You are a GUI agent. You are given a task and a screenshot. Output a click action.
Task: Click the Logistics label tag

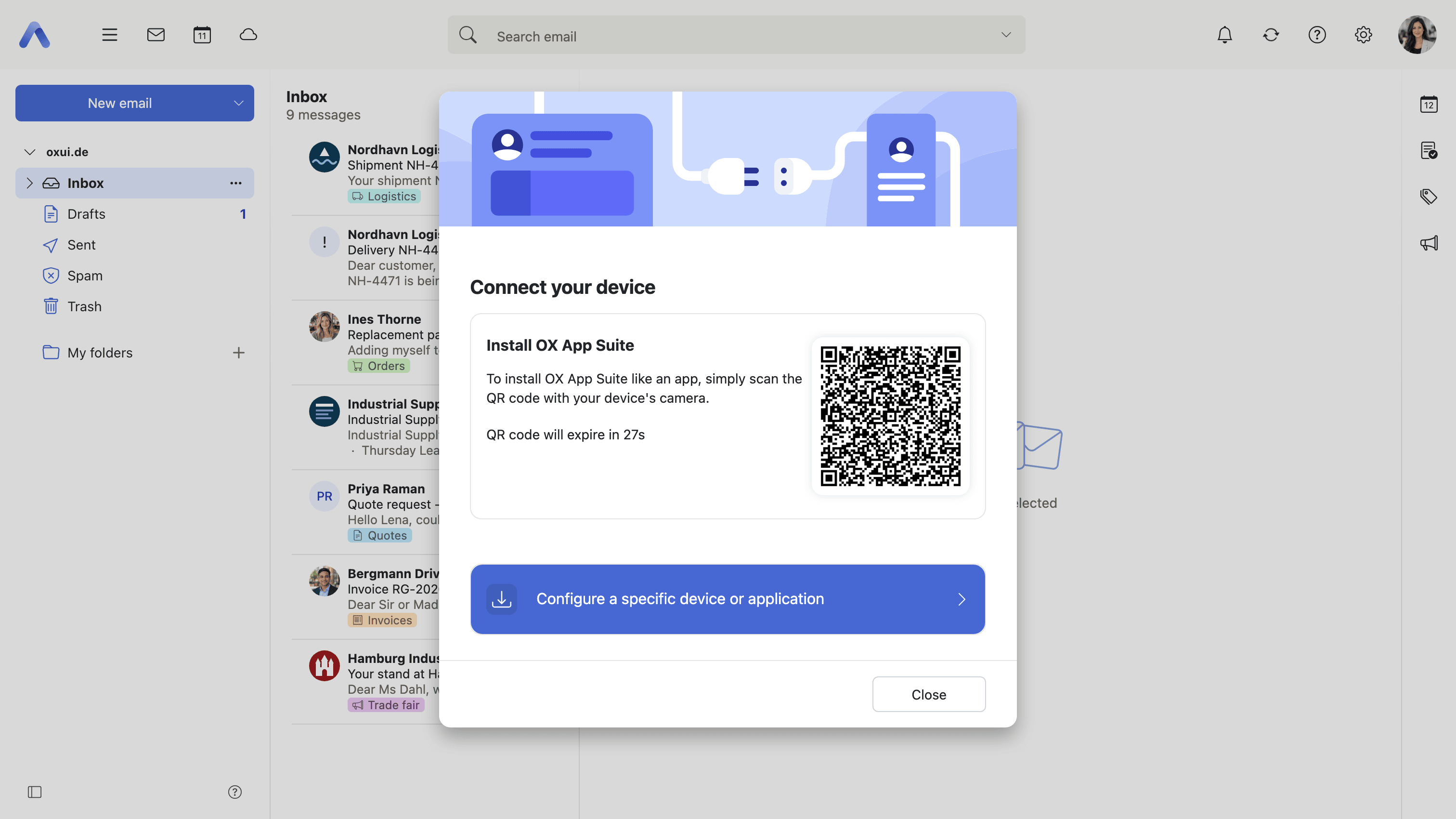(x=384, y=196)
